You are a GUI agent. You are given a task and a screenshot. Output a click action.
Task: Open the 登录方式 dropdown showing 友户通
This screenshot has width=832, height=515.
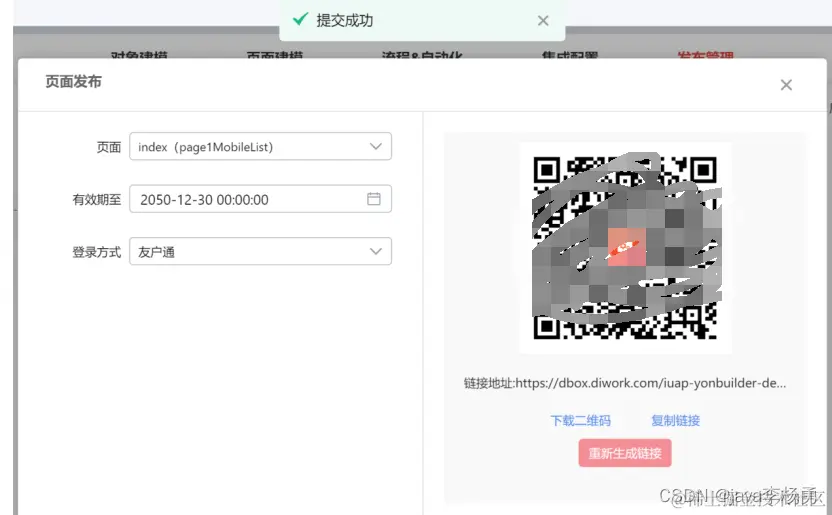(x=261, y=251)
